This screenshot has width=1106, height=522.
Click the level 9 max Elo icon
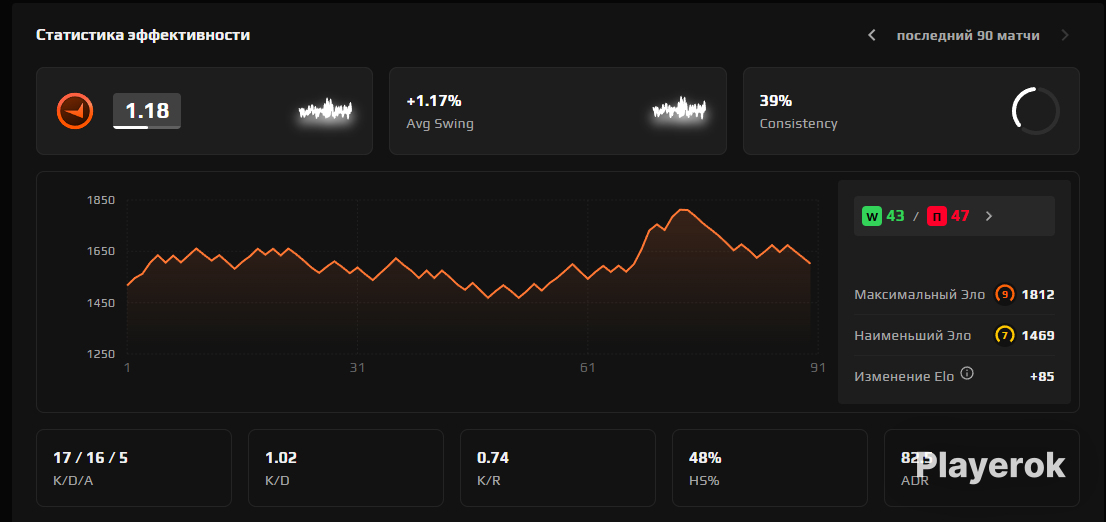[x=1004, y=294]
